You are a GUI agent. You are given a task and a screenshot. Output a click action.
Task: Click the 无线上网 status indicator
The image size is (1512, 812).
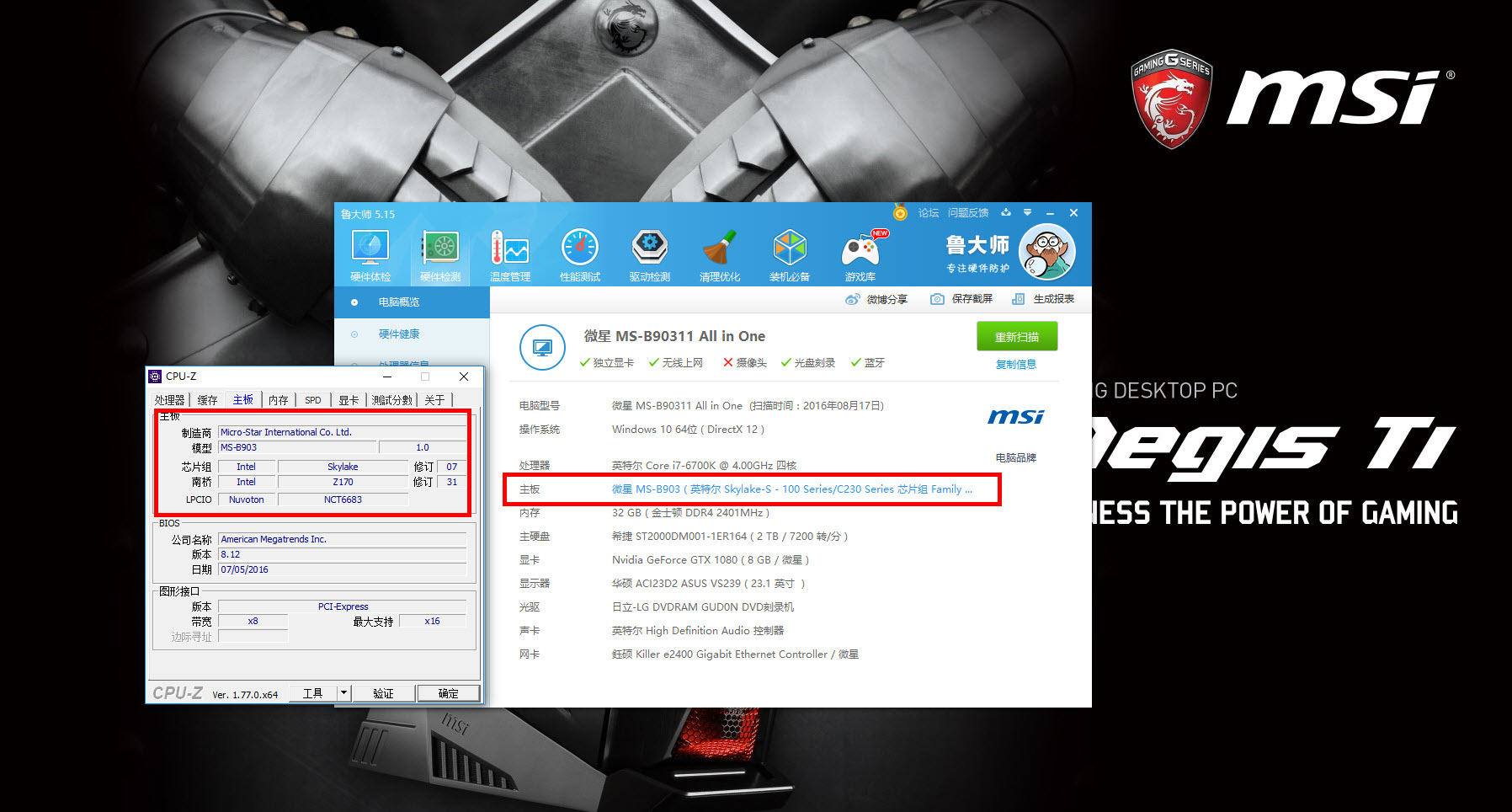click(x=675, y=363)
